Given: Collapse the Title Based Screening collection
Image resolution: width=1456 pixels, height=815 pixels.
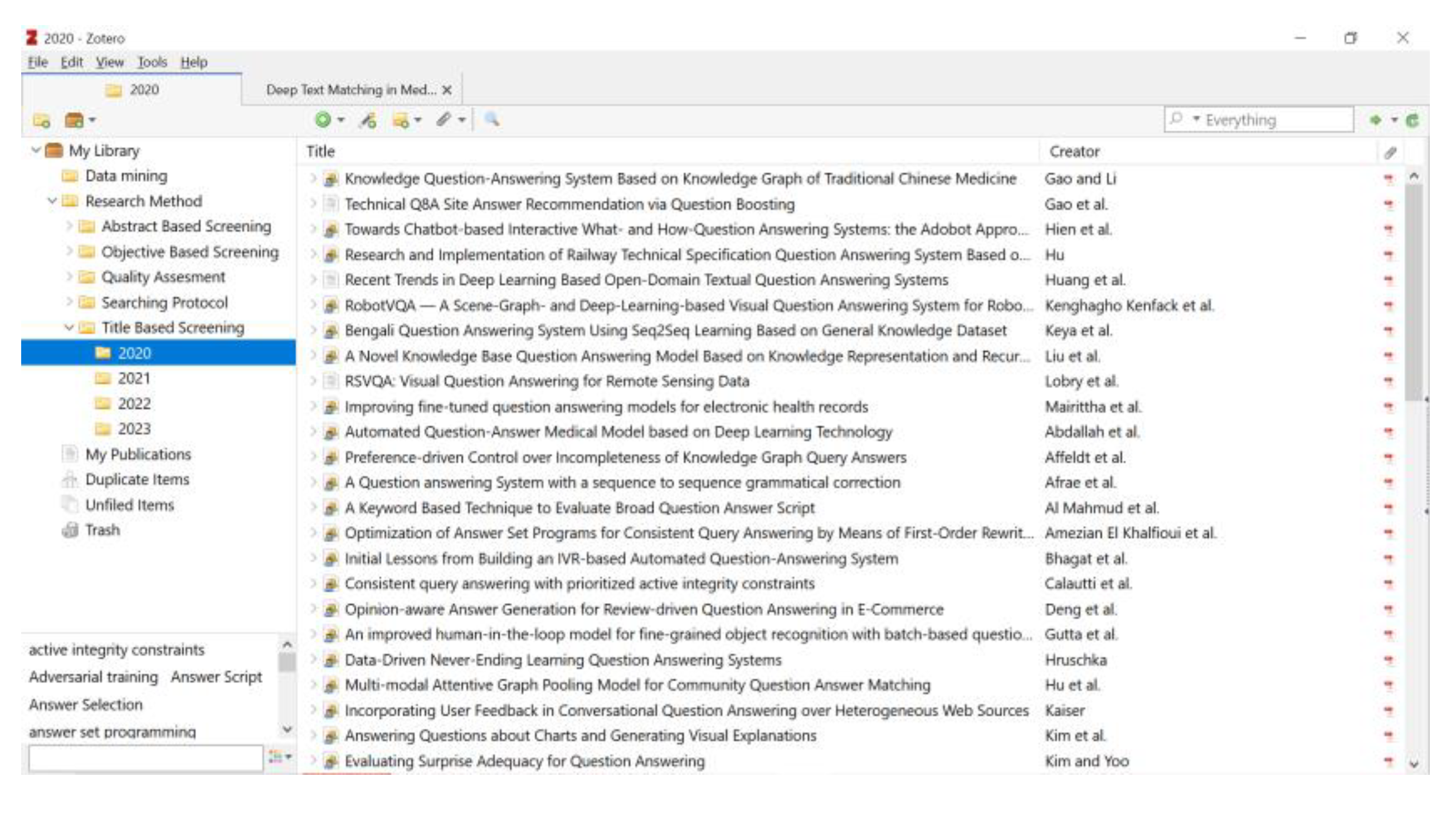Looking at the screenshot, I should 69,327.
